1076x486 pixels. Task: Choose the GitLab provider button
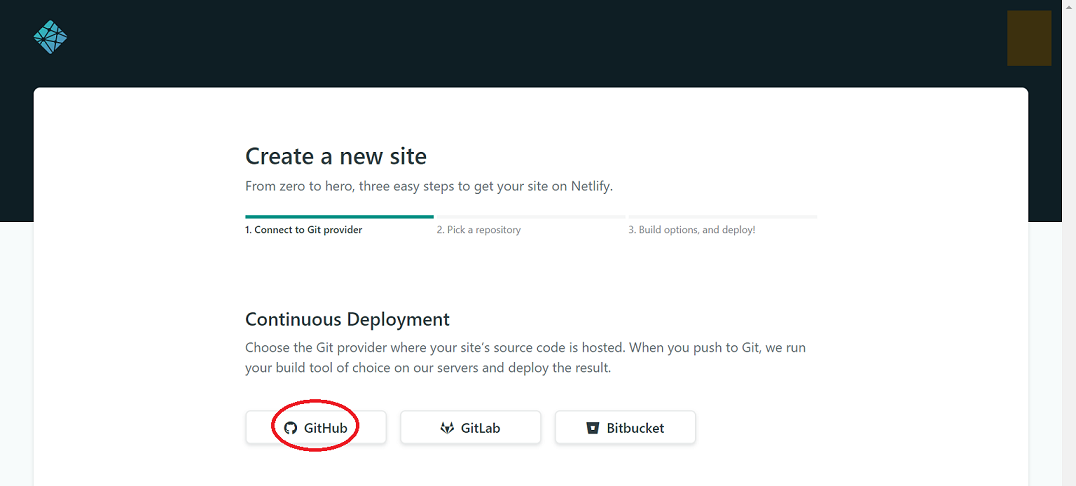pos(470,428)
